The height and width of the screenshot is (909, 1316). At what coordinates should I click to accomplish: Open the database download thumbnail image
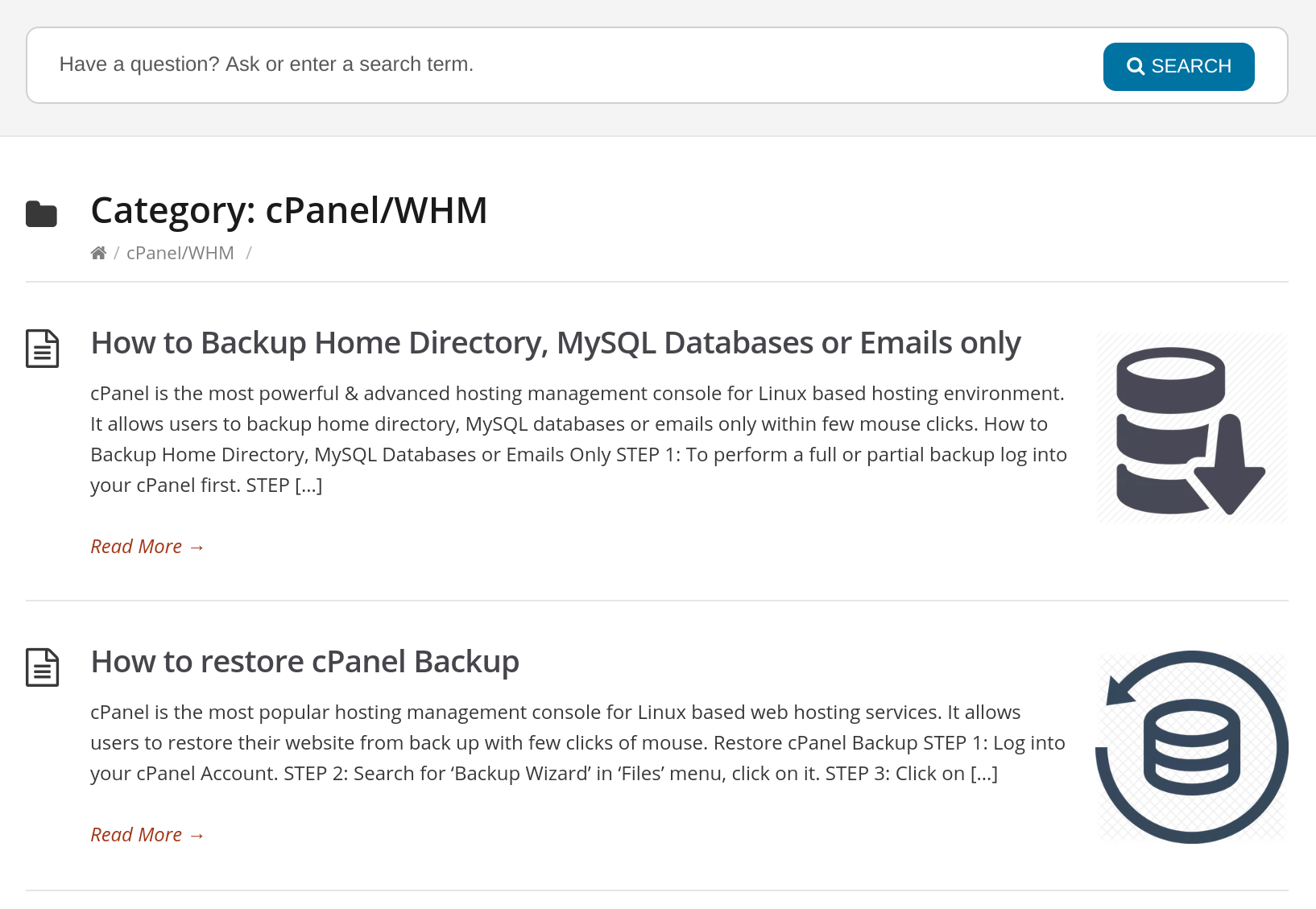click(x=1192, y=428)
